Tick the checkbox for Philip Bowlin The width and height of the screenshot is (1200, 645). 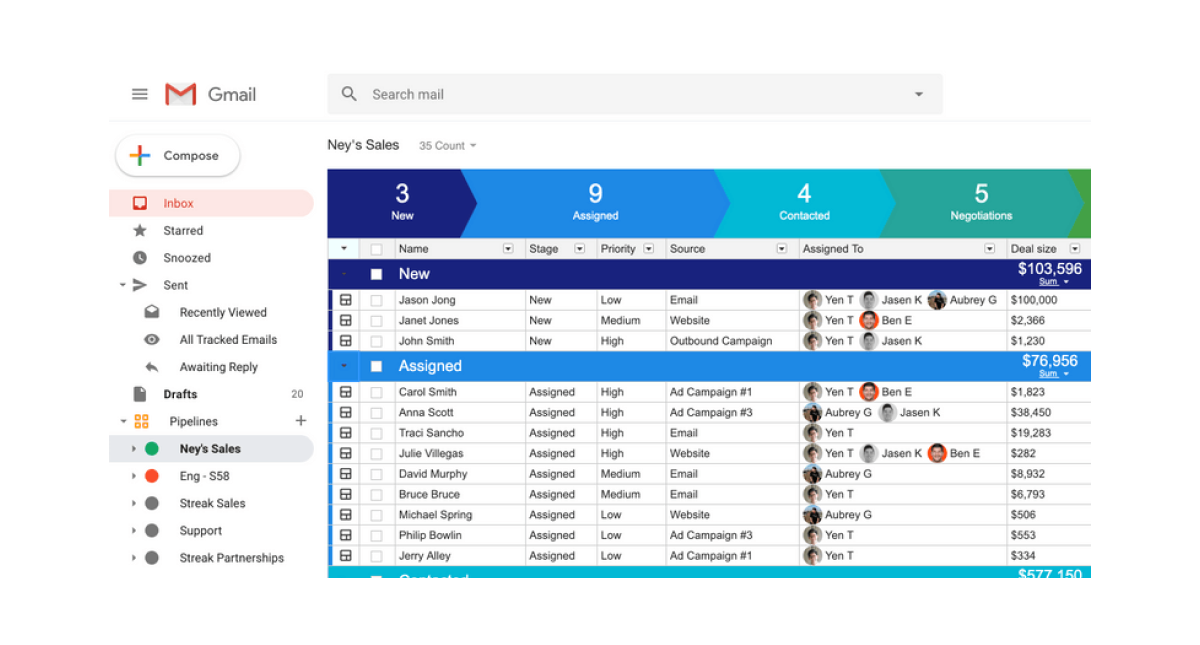pos(376,535)
